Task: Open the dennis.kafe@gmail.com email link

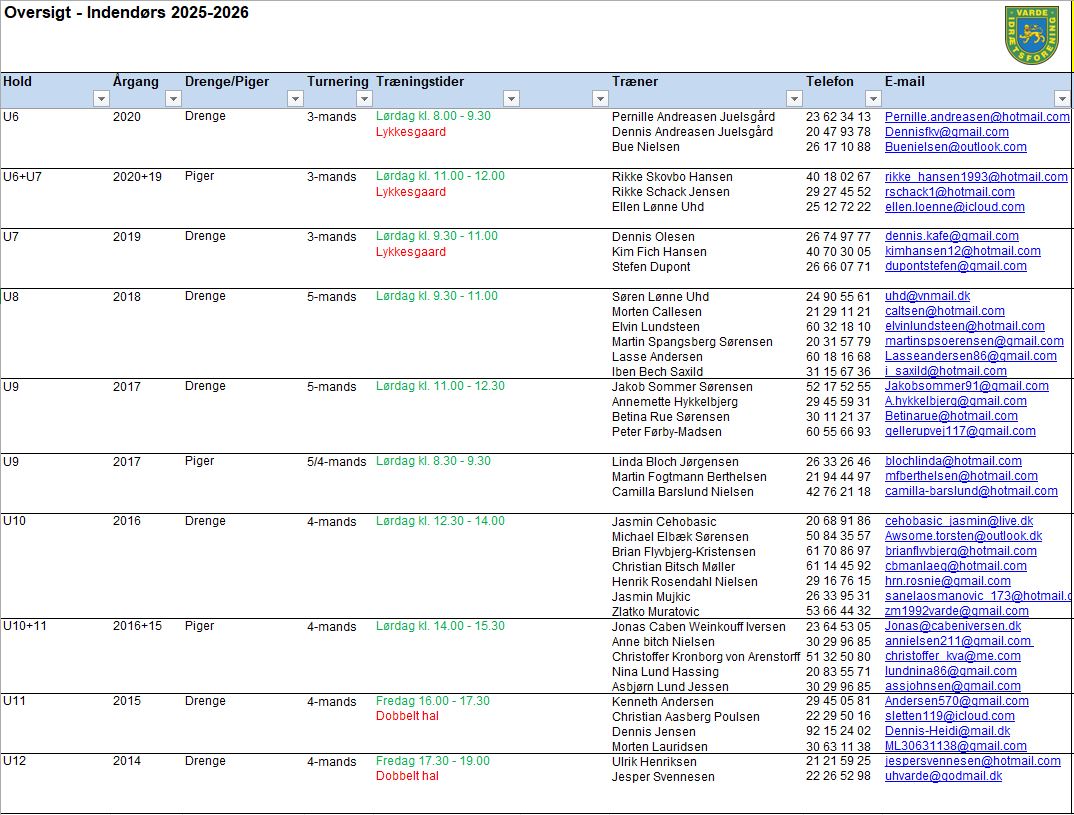Action: (x=951, y=237)
